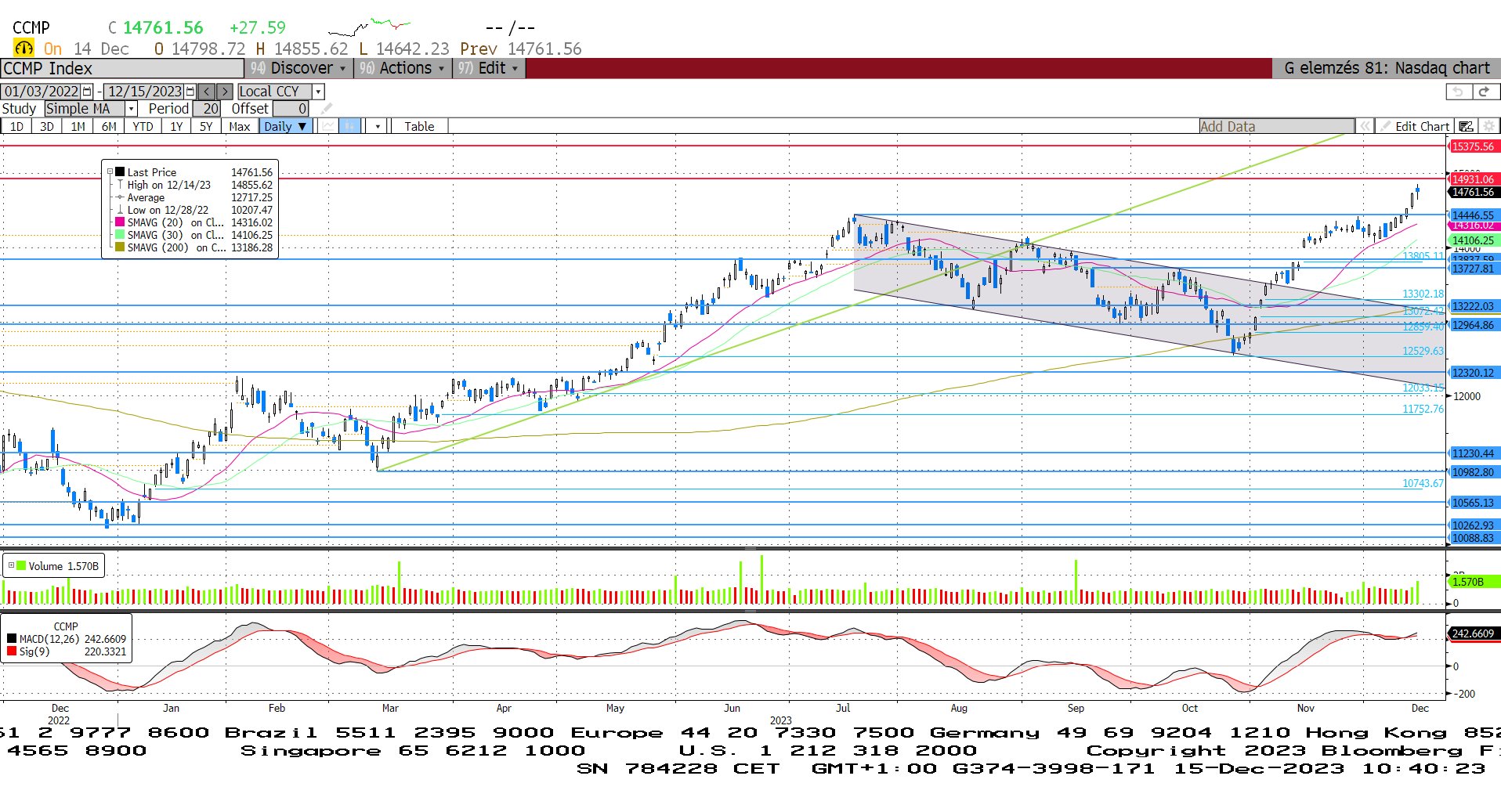Switch to line chart type icon
Image resolution: width=1501 pixels, height=812 pixels.
point(329,126)
